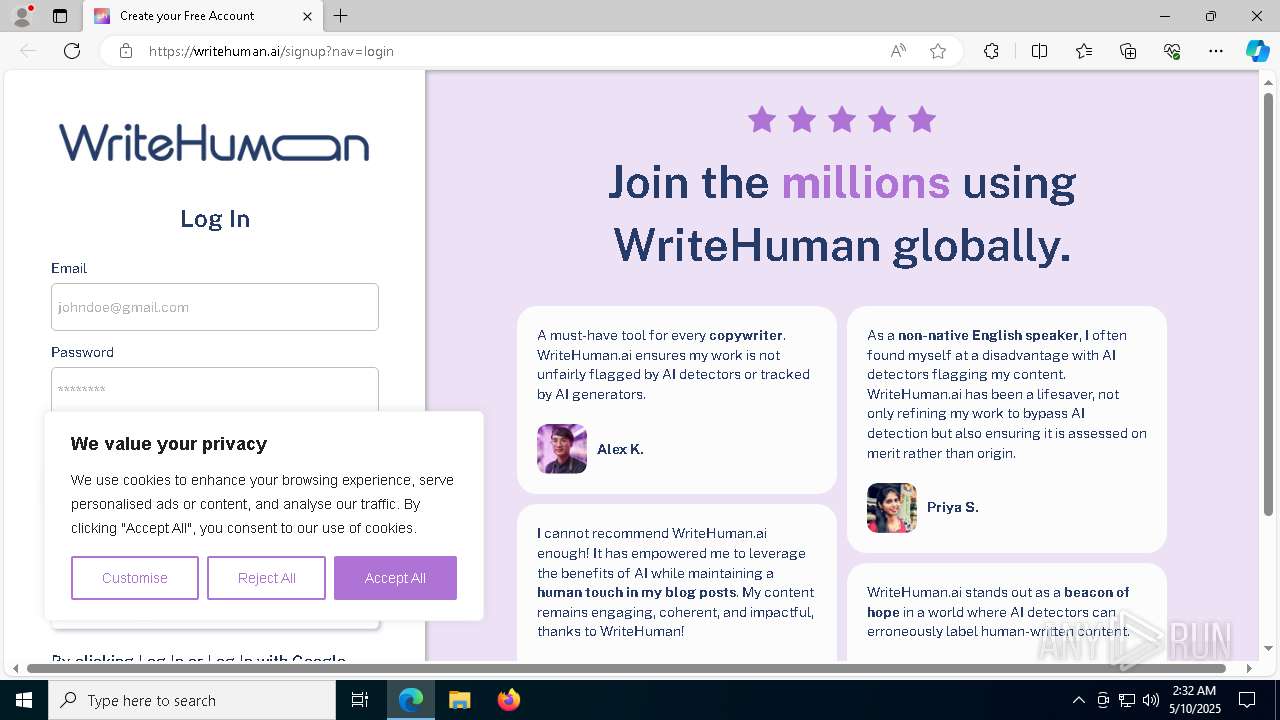Open the network status tray icon
1280x720 pixels.
click(x=1127, y=700)
